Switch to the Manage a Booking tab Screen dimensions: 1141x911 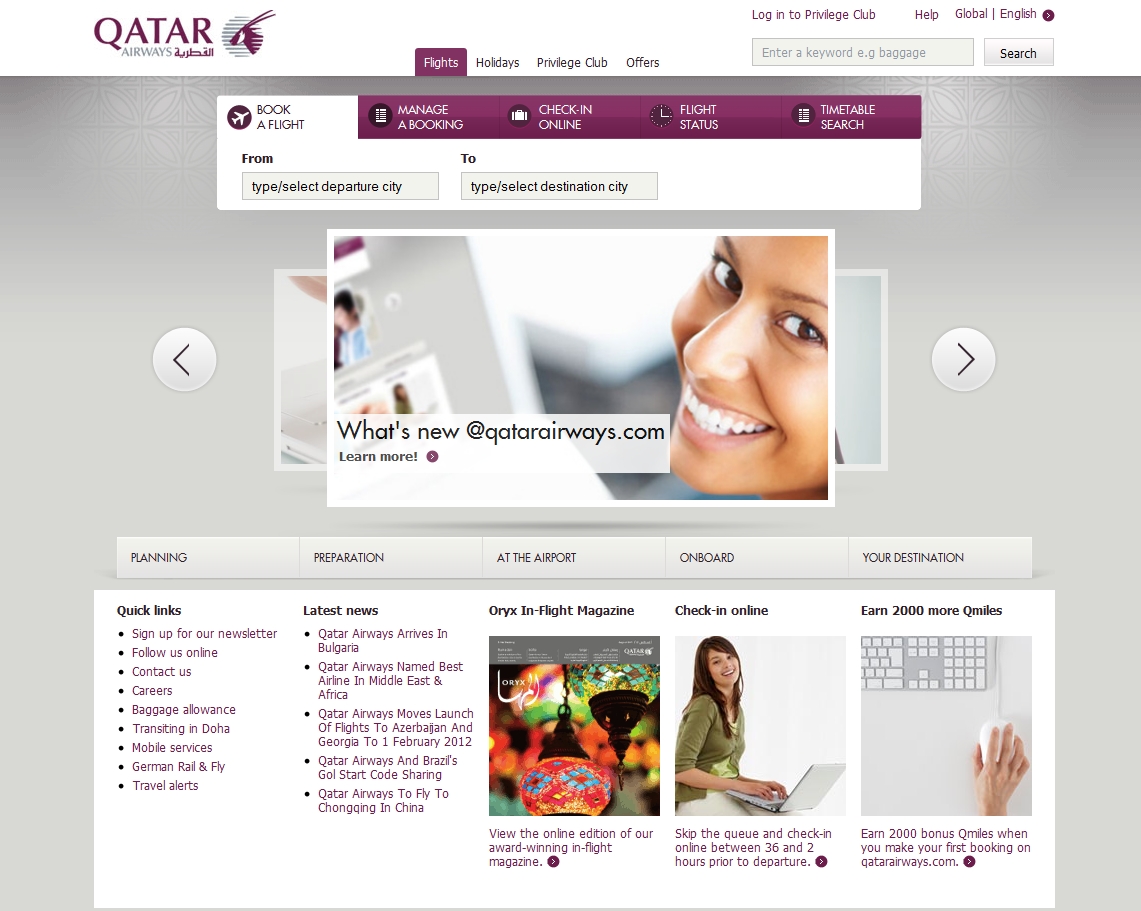[x=429, y=116]
